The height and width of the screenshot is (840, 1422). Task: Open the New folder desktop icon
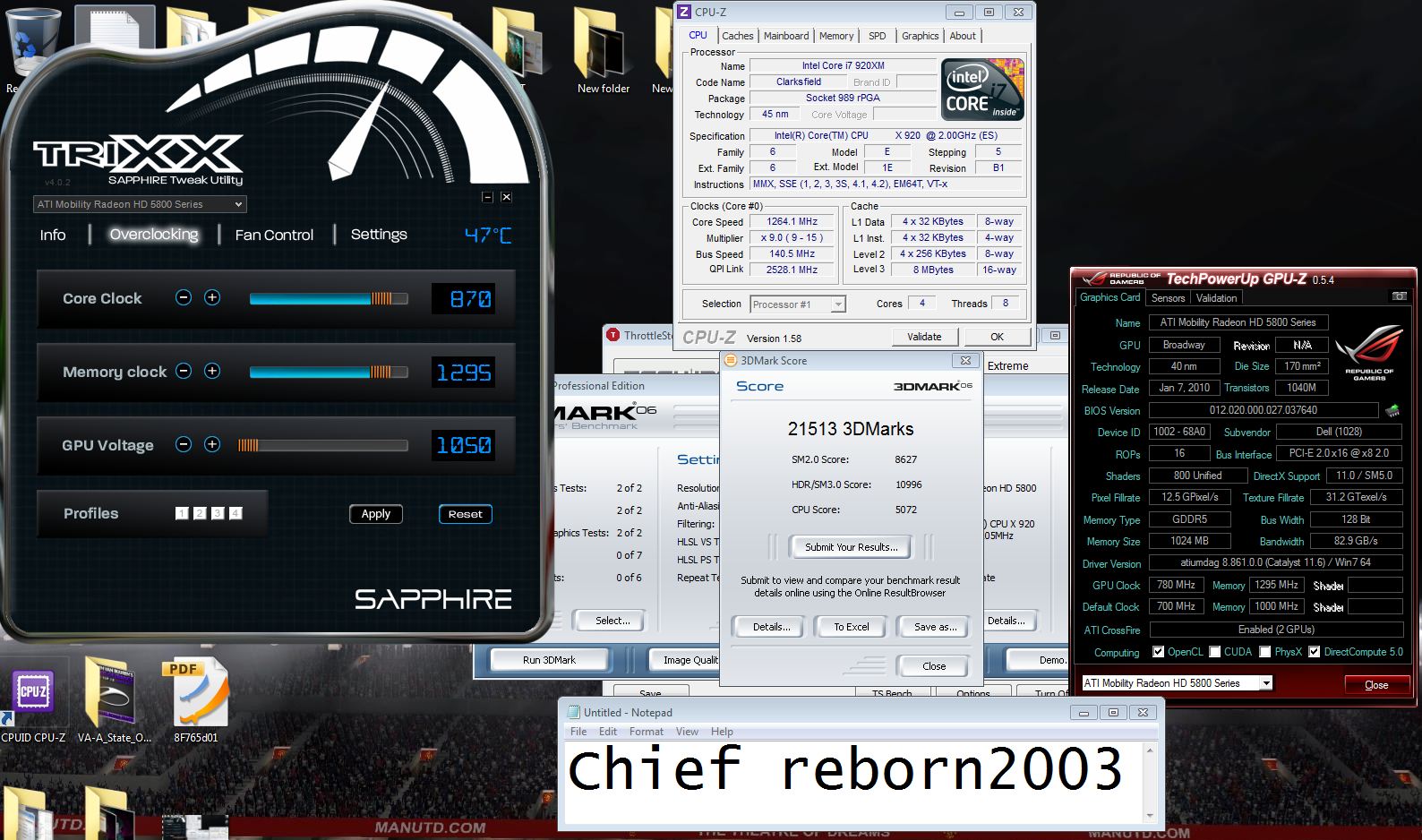(604, 49)
